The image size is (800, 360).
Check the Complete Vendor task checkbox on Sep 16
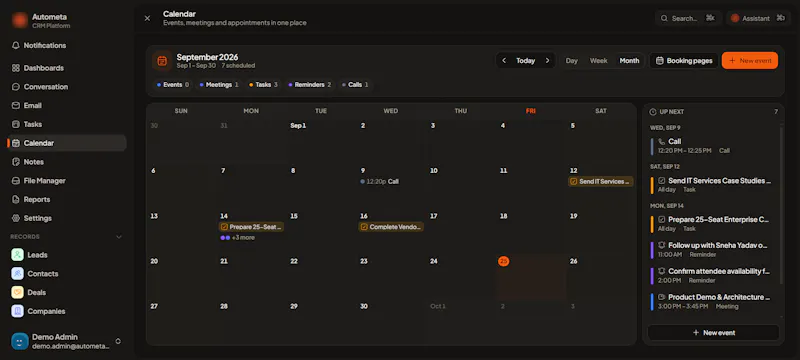pos(364,227)
